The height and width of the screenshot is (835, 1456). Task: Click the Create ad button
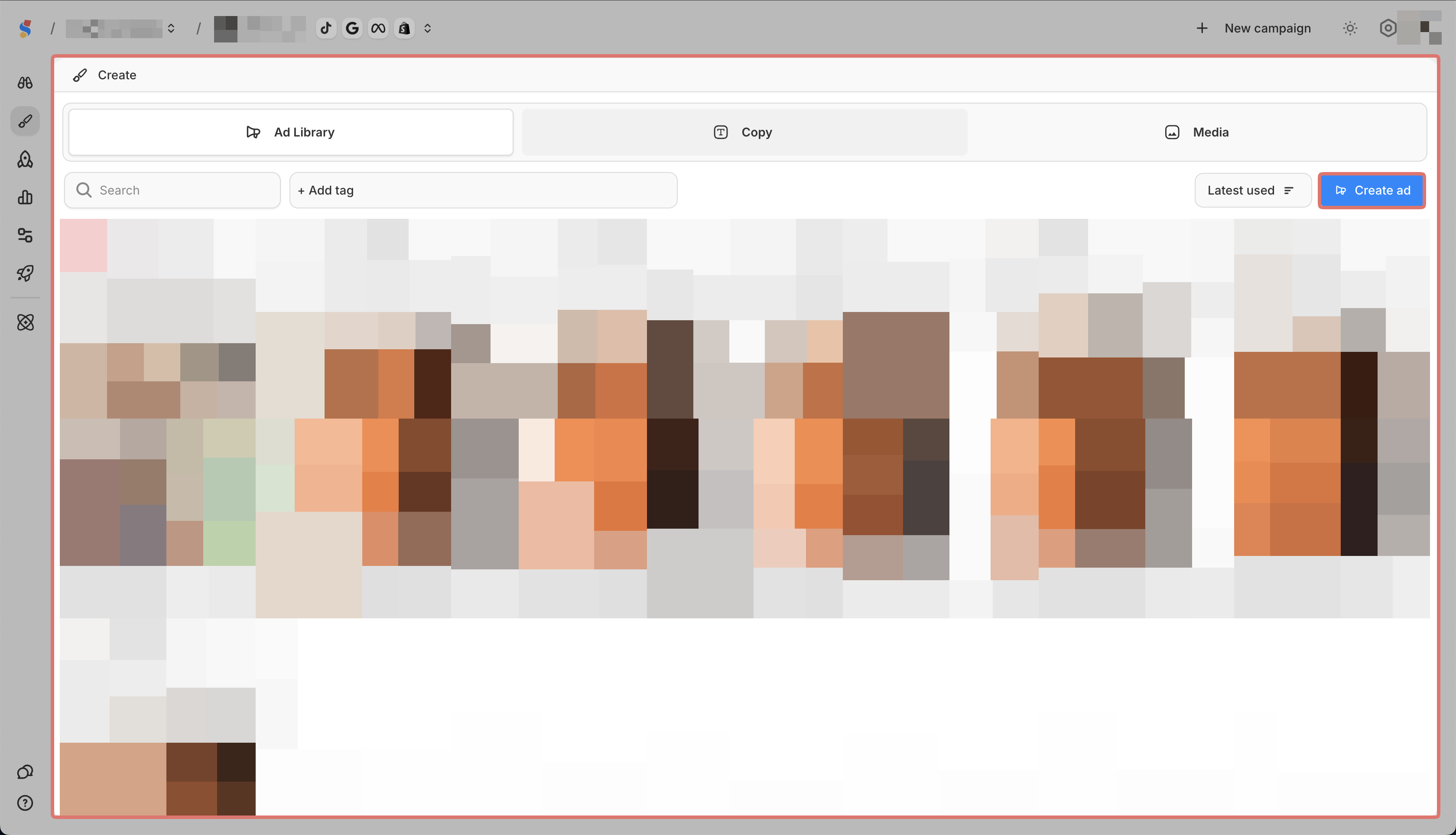point(1371,190)
